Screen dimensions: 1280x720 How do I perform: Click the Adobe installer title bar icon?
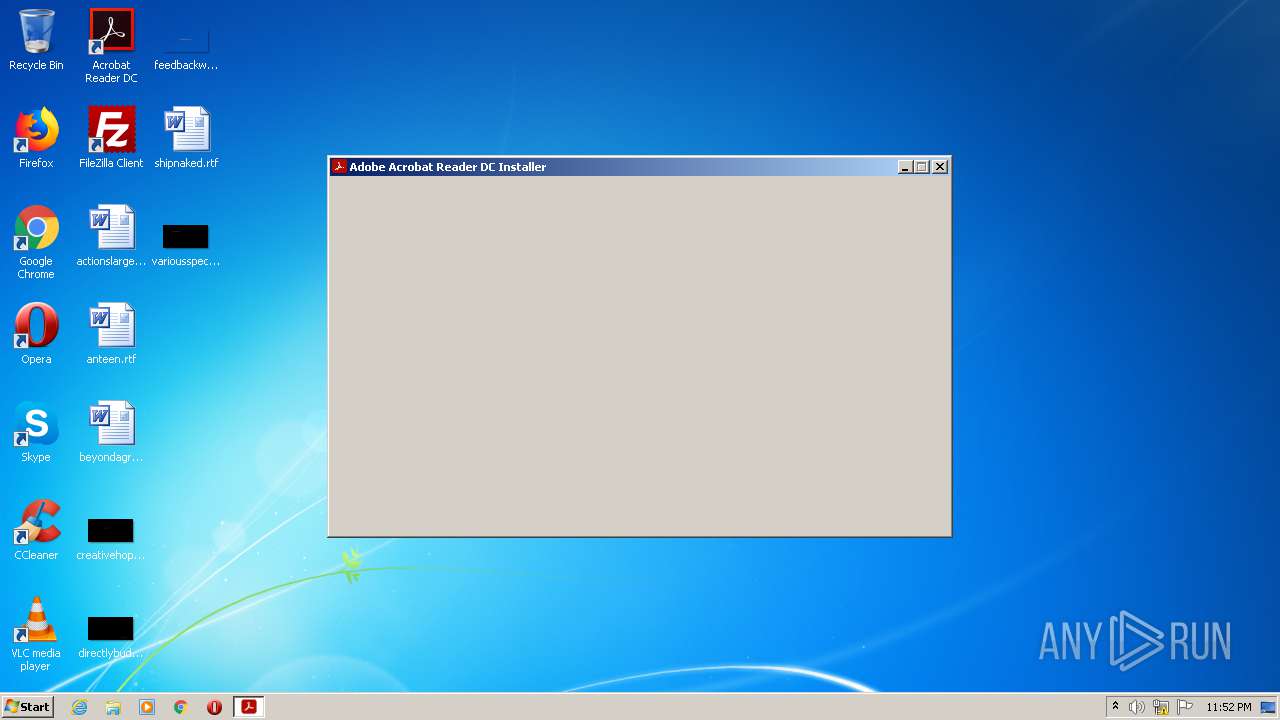click(339, 167)
